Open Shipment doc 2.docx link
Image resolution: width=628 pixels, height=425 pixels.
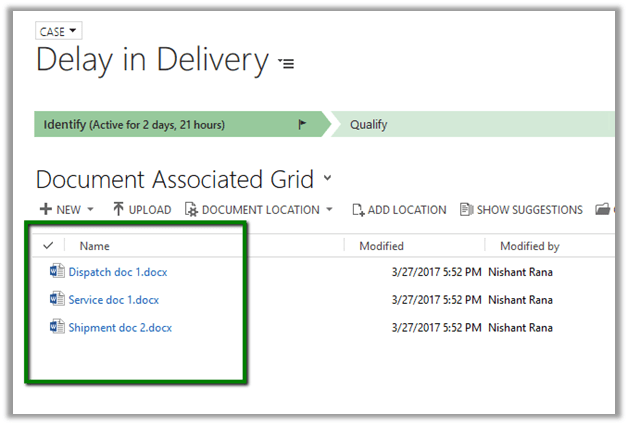tap(120, 327)
